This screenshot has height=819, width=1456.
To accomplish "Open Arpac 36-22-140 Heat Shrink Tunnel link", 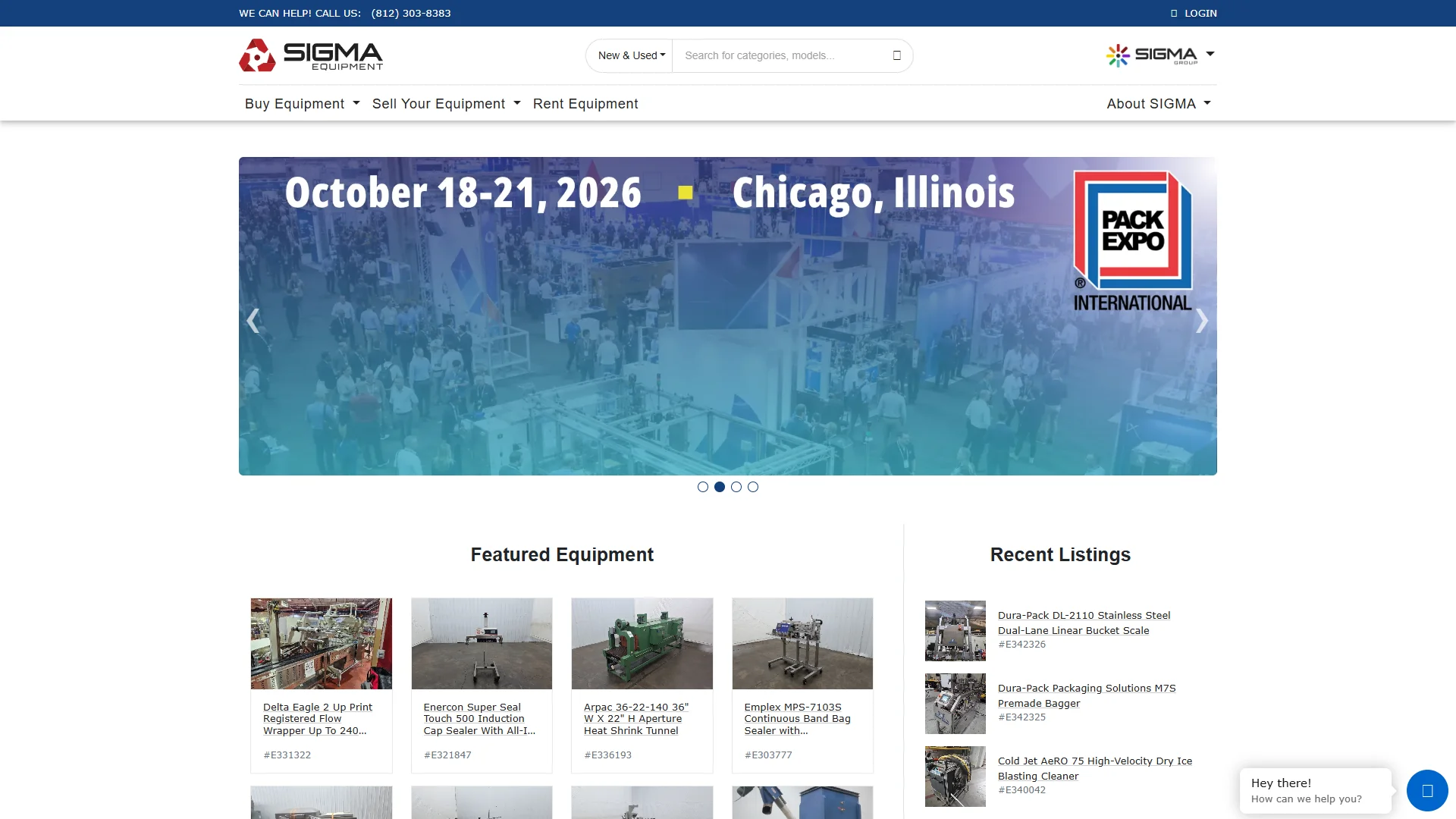I will click(x=636, y=719).
